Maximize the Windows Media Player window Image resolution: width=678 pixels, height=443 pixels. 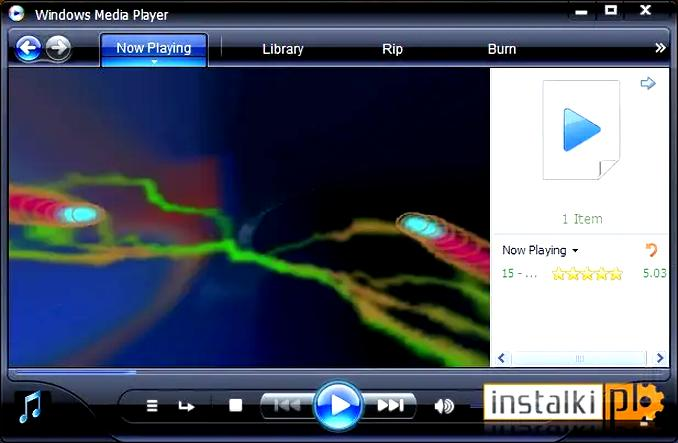click(x=611, y=10)
